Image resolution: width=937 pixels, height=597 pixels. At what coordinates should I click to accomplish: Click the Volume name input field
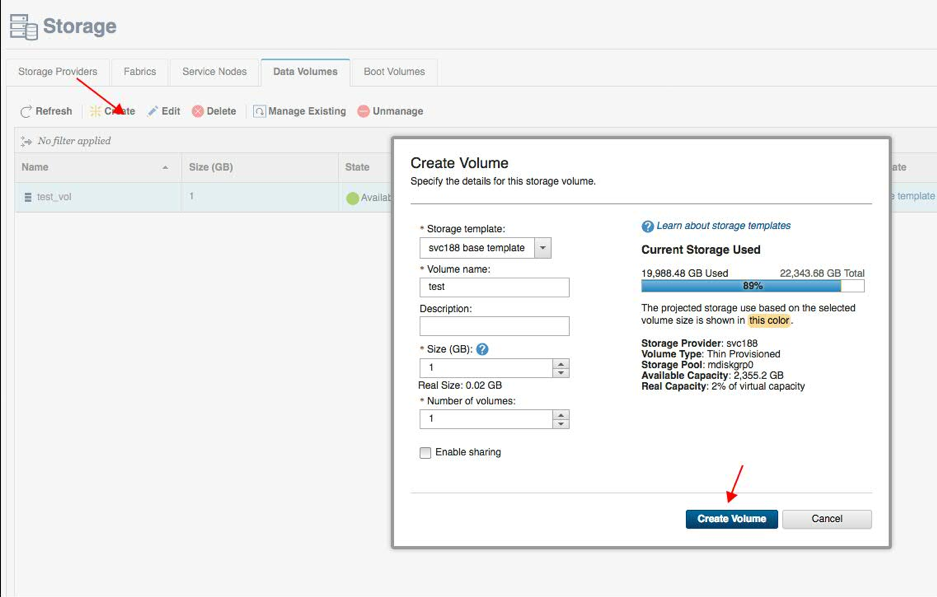click(494, 287)
